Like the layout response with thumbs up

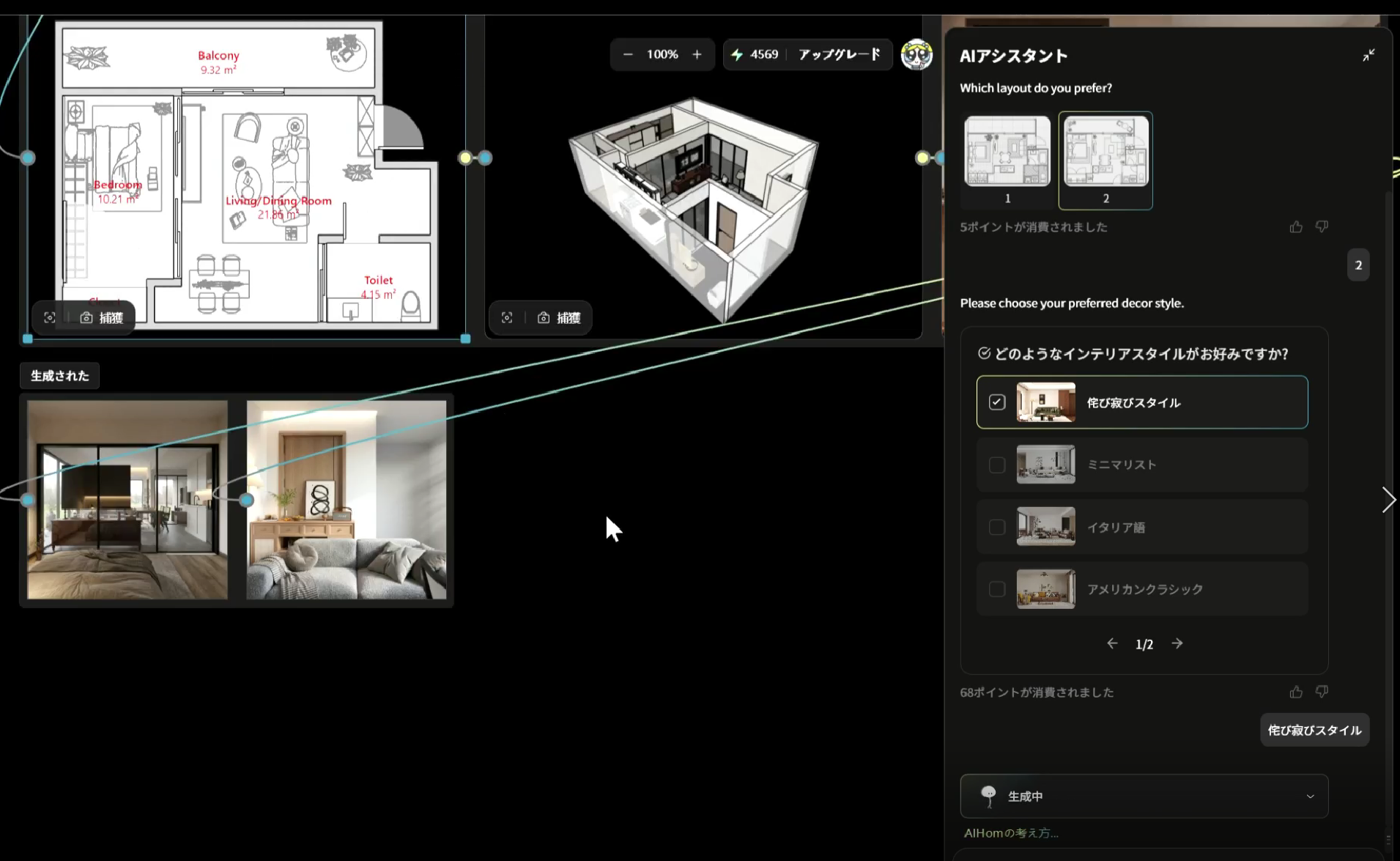pyautogui.click(x=1296, y=227)
